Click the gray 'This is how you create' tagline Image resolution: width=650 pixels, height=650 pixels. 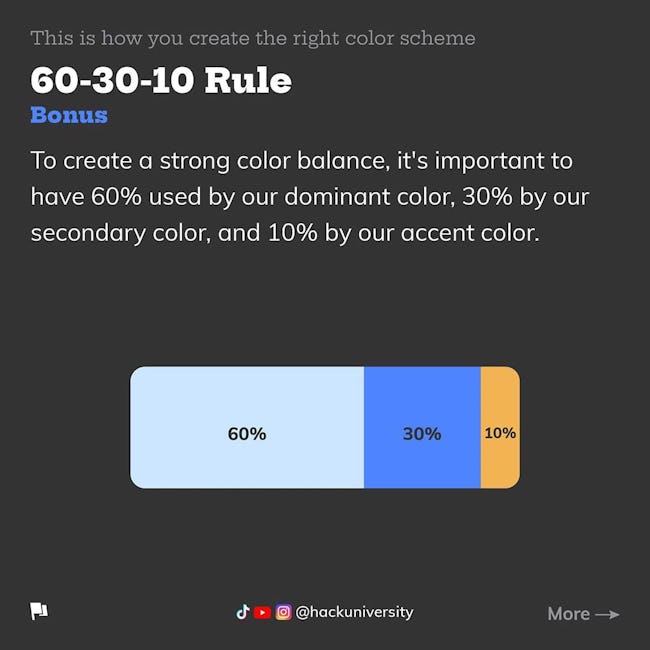click(x=253, y=39)
